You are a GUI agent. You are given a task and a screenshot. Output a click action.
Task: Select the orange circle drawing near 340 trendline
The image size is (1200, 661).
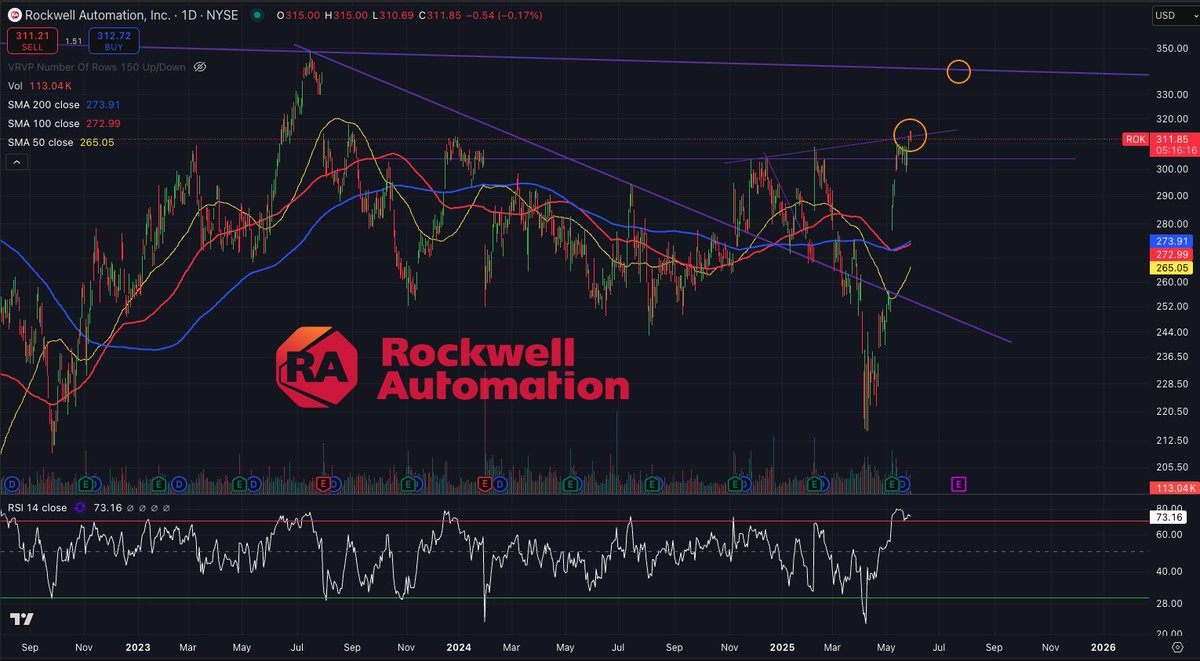[958, 72]
